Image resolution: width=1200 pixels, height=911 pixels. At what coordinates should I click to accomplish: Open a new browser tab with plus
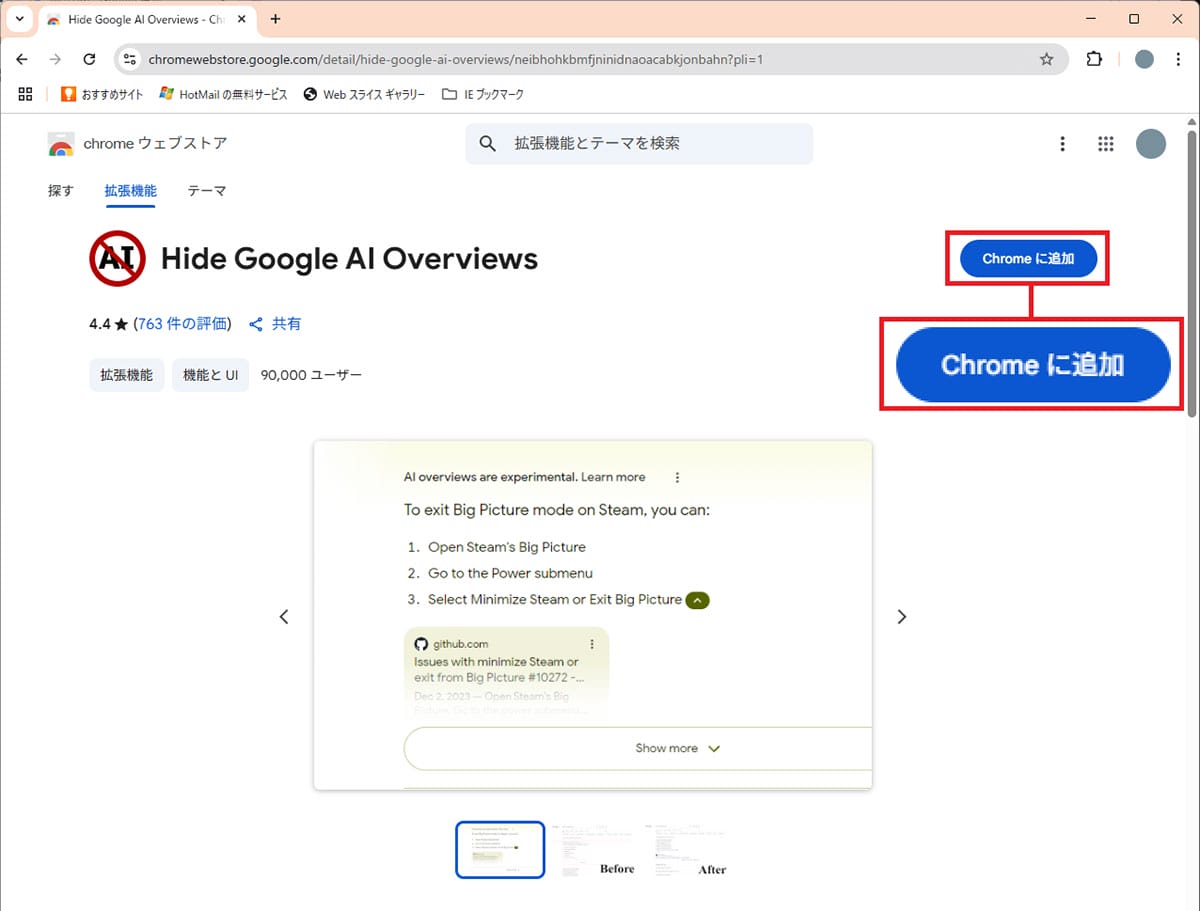click(276, 19)
